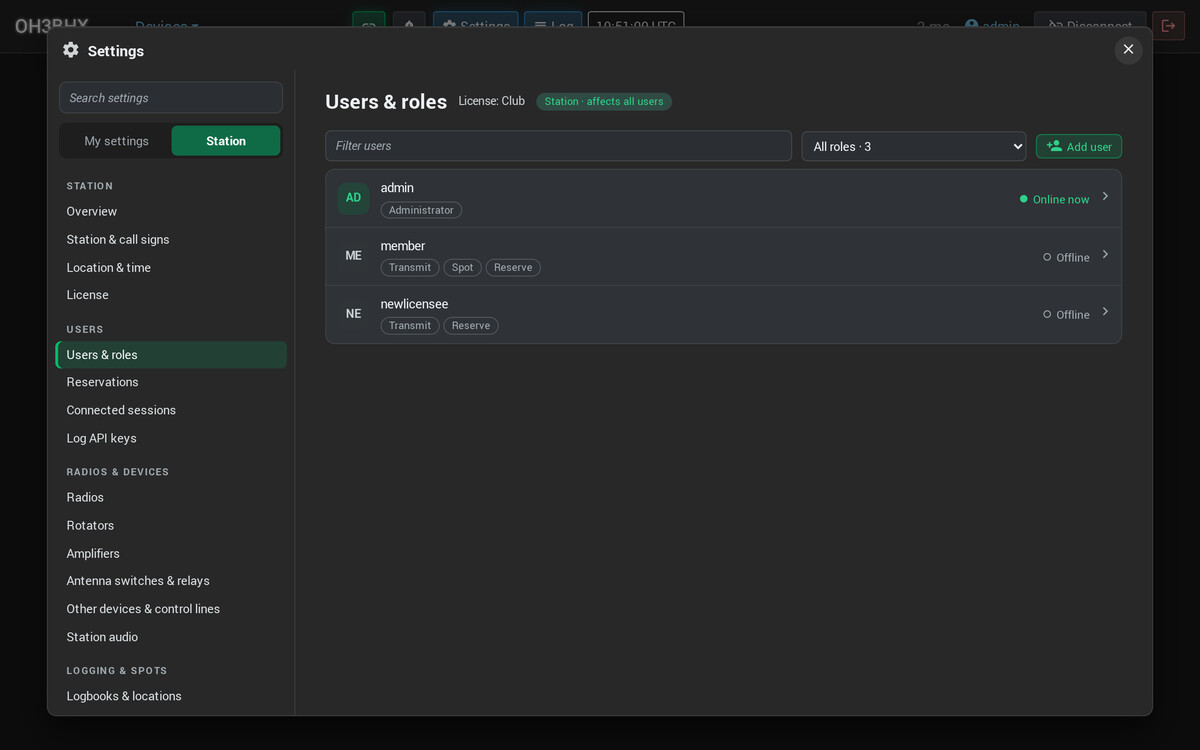Click the logout icon in the top bar
The width and height of the screenshot is (1200, 750).
pyautogui.click(x=1168, y=26)
